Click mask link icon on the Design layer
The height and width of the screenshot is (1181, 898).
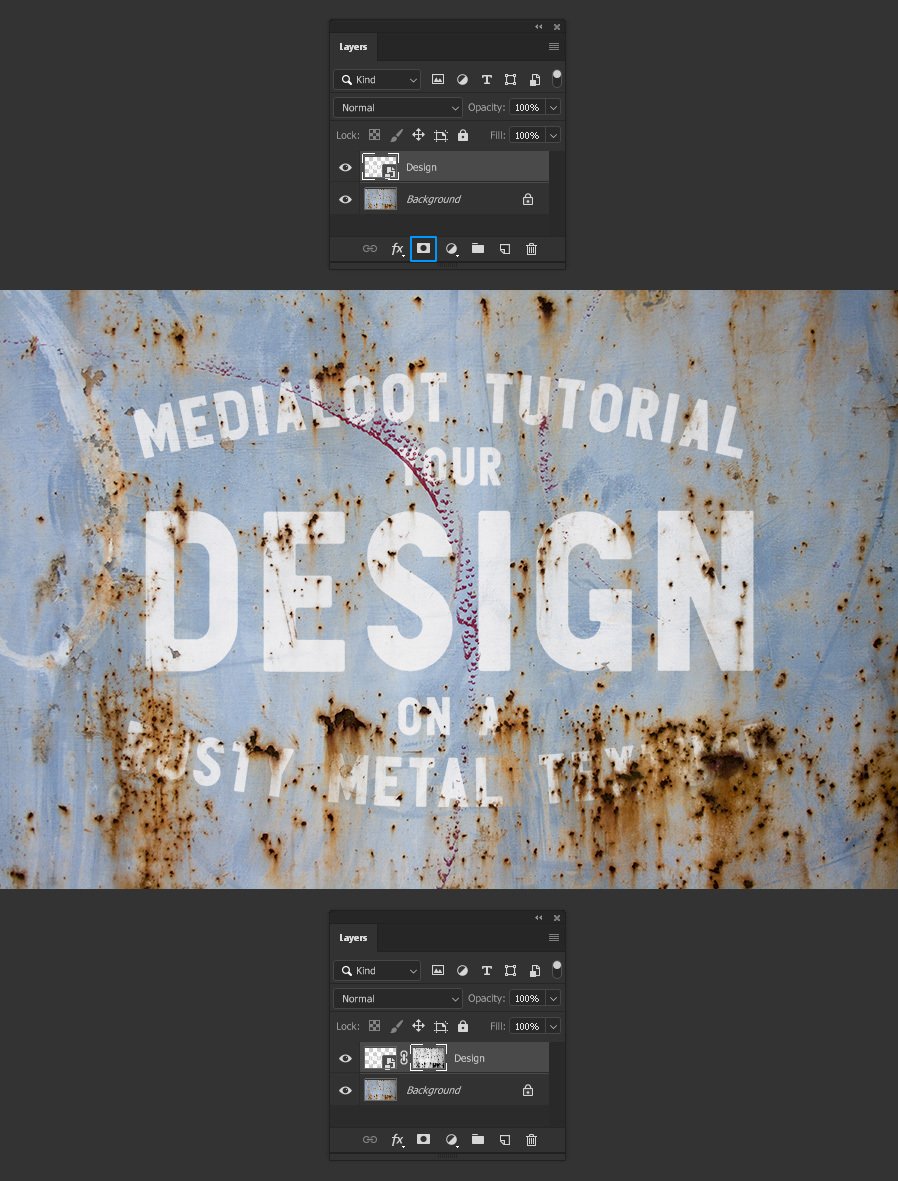404,1058
